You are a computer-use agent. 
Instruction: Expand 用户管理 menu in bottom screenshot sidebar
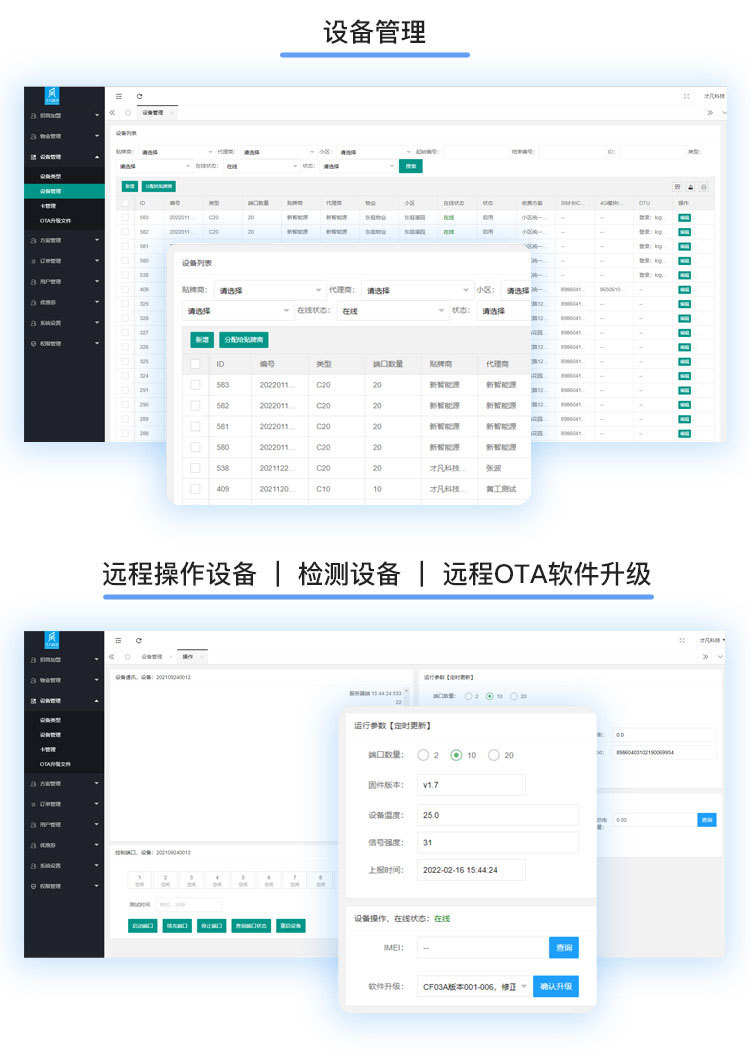[64, 825]
